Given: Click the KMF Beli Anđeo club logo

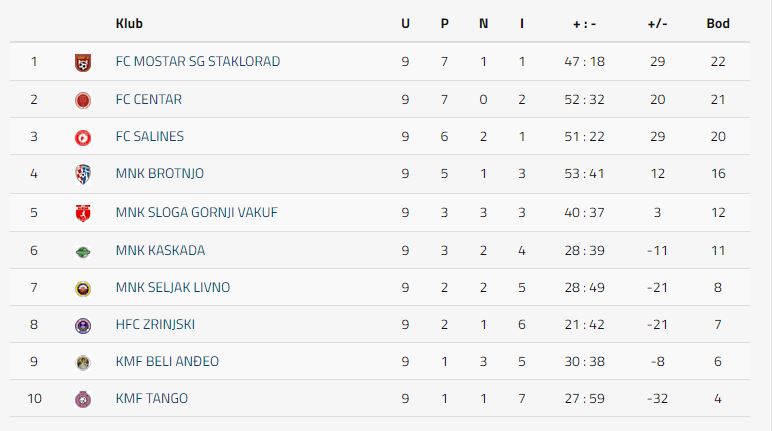Looking at the screenshot, I should click(83, 362).
